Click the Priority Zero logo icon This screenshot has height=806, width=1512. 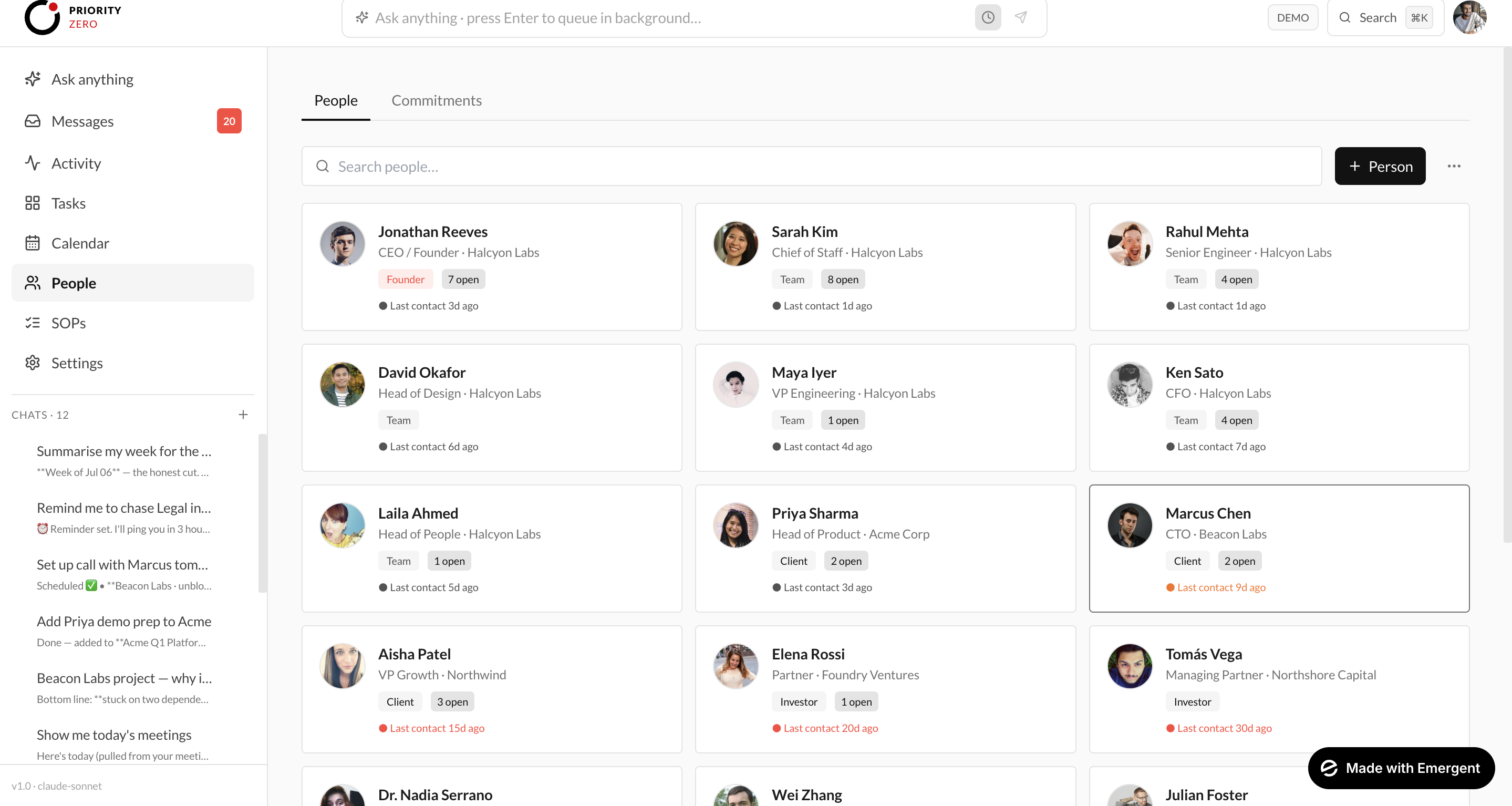point(42,17)
